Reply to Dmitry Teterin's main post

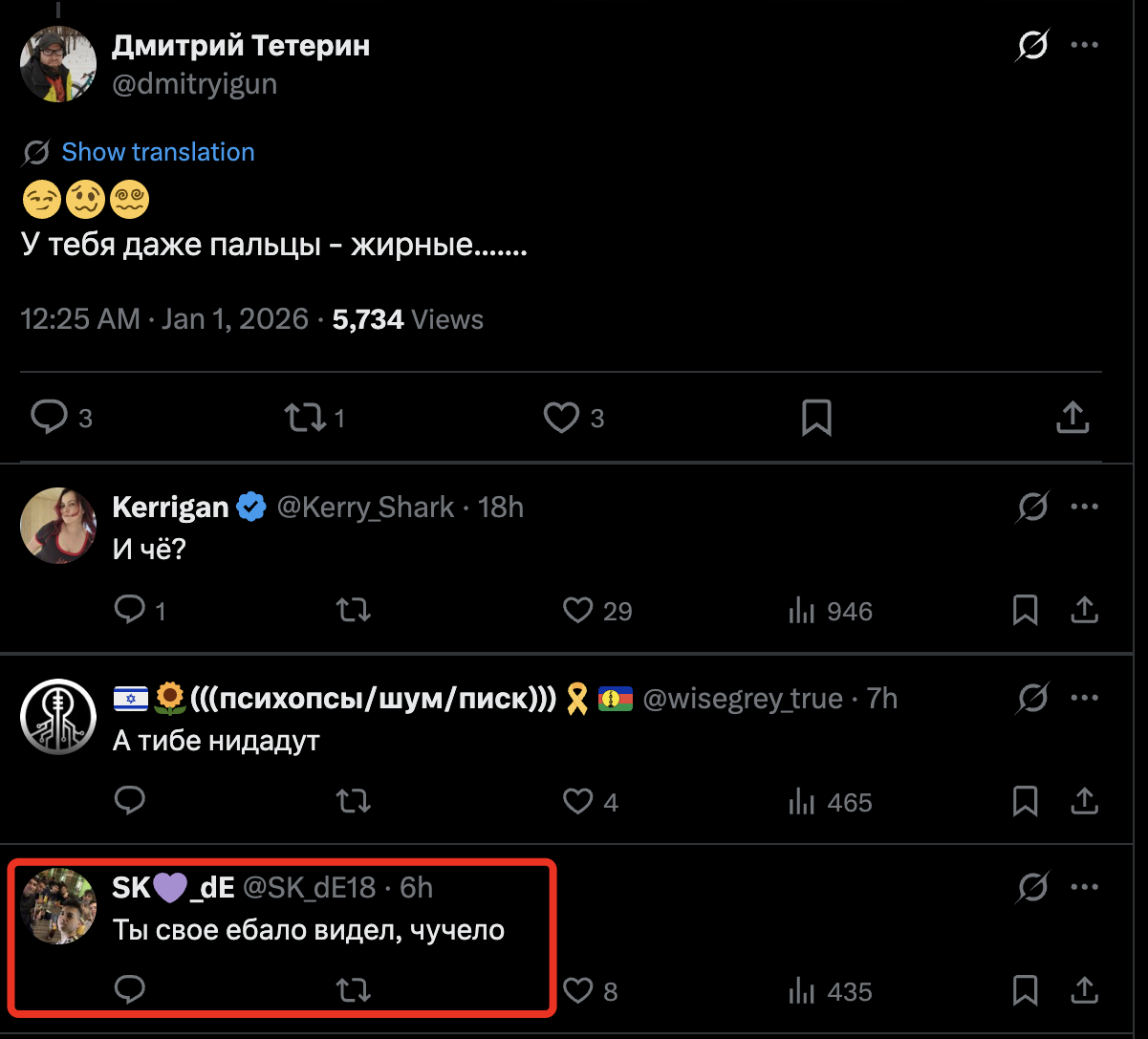coord(49,417)
